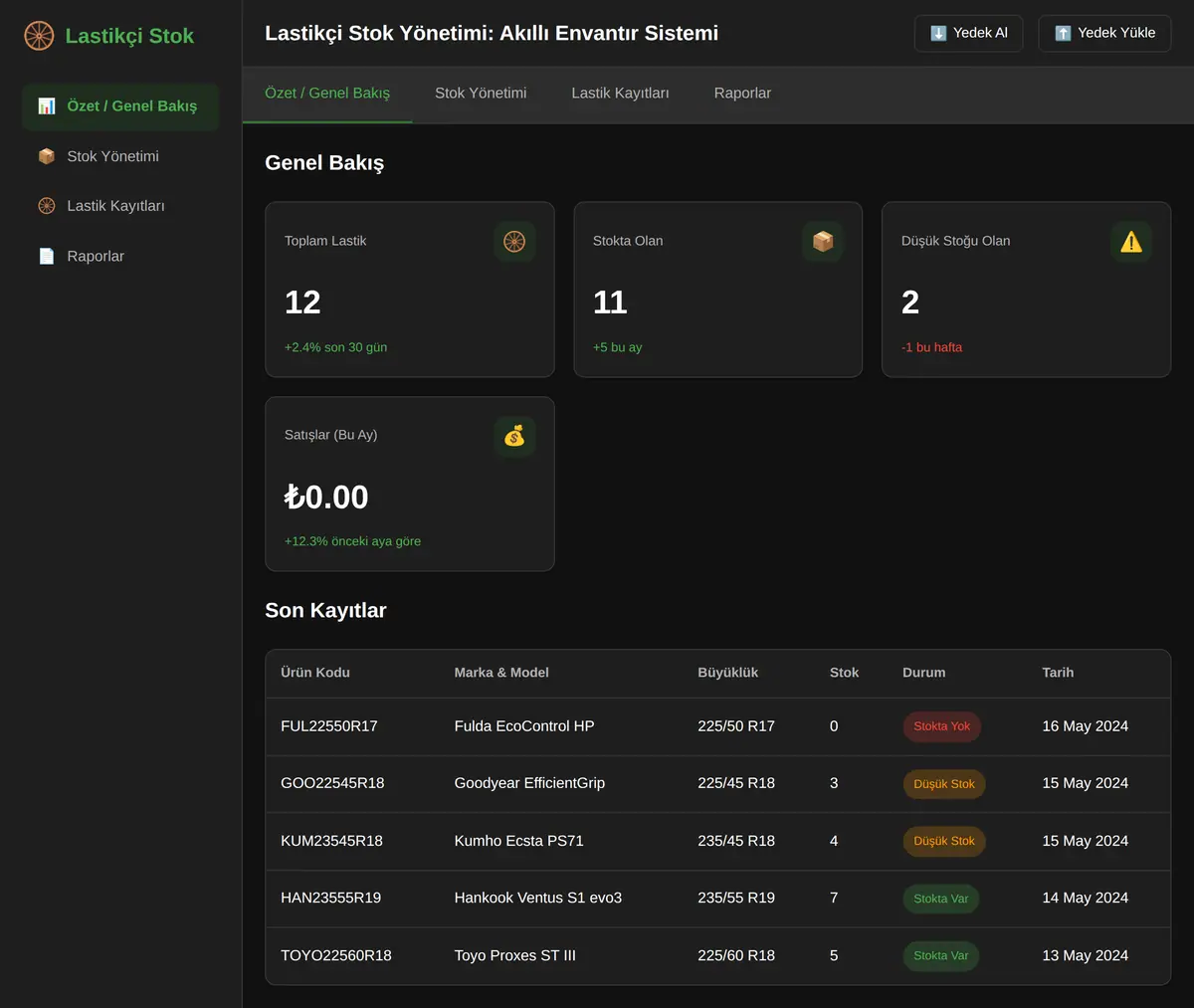Viewport: 1194px width, 1008px height.
Task: Click the Marka & Model column header
Action: [501, 673]
